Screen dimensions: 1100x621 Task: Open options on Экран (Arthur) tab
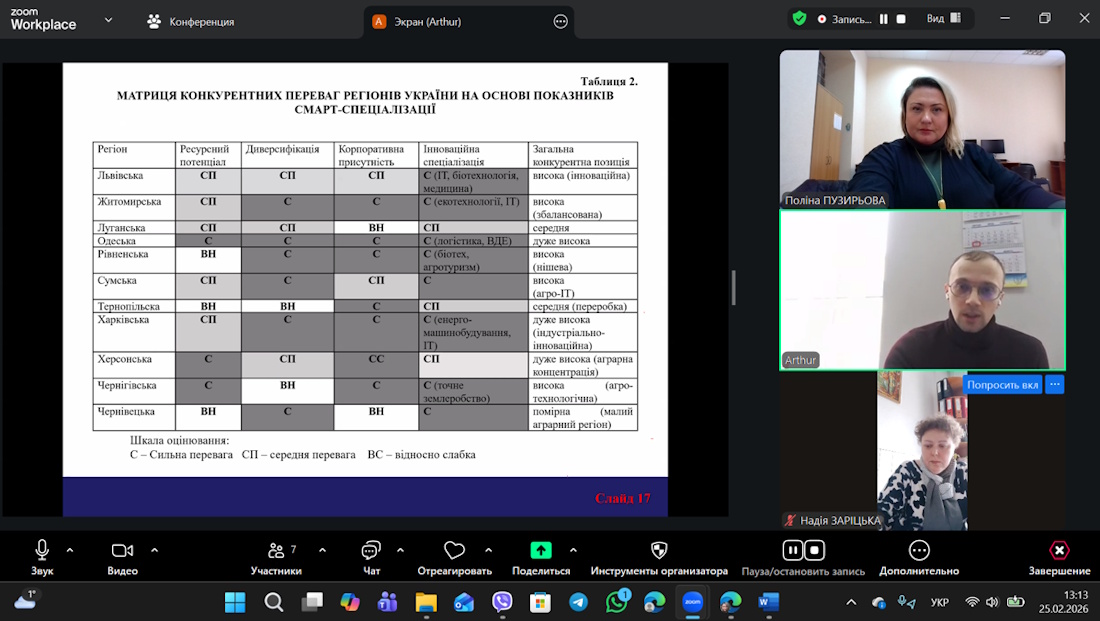tap(560, 21)
